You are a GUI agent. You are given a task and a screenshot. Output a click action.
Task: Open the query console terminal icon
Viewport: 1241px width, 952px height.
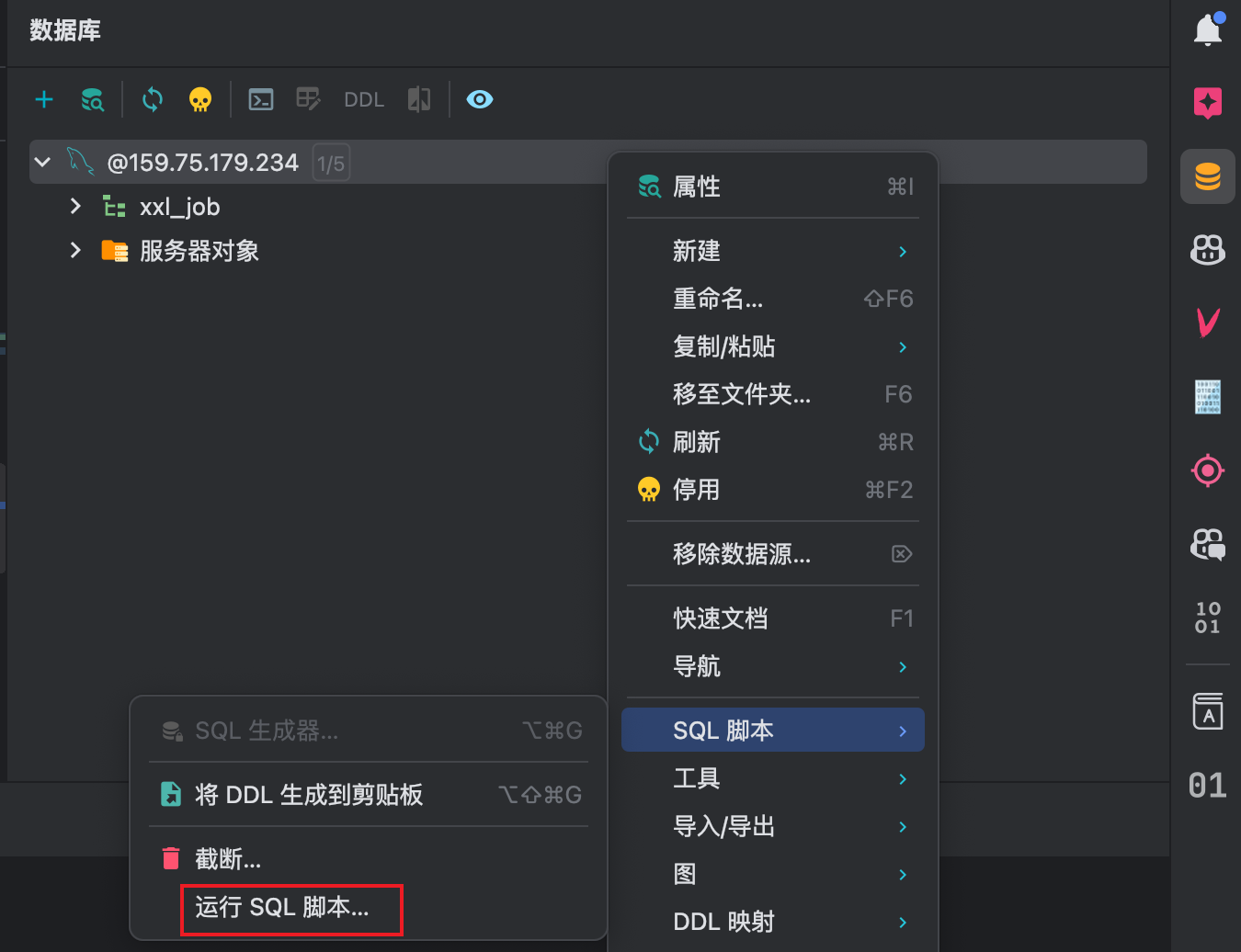coord(260,98)
